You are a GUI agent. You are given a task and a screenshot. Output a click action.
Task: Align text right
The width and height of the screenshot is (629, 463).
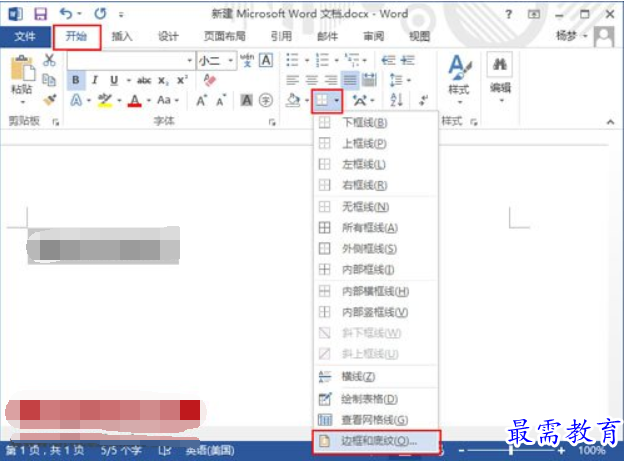(x=331, y=80)
